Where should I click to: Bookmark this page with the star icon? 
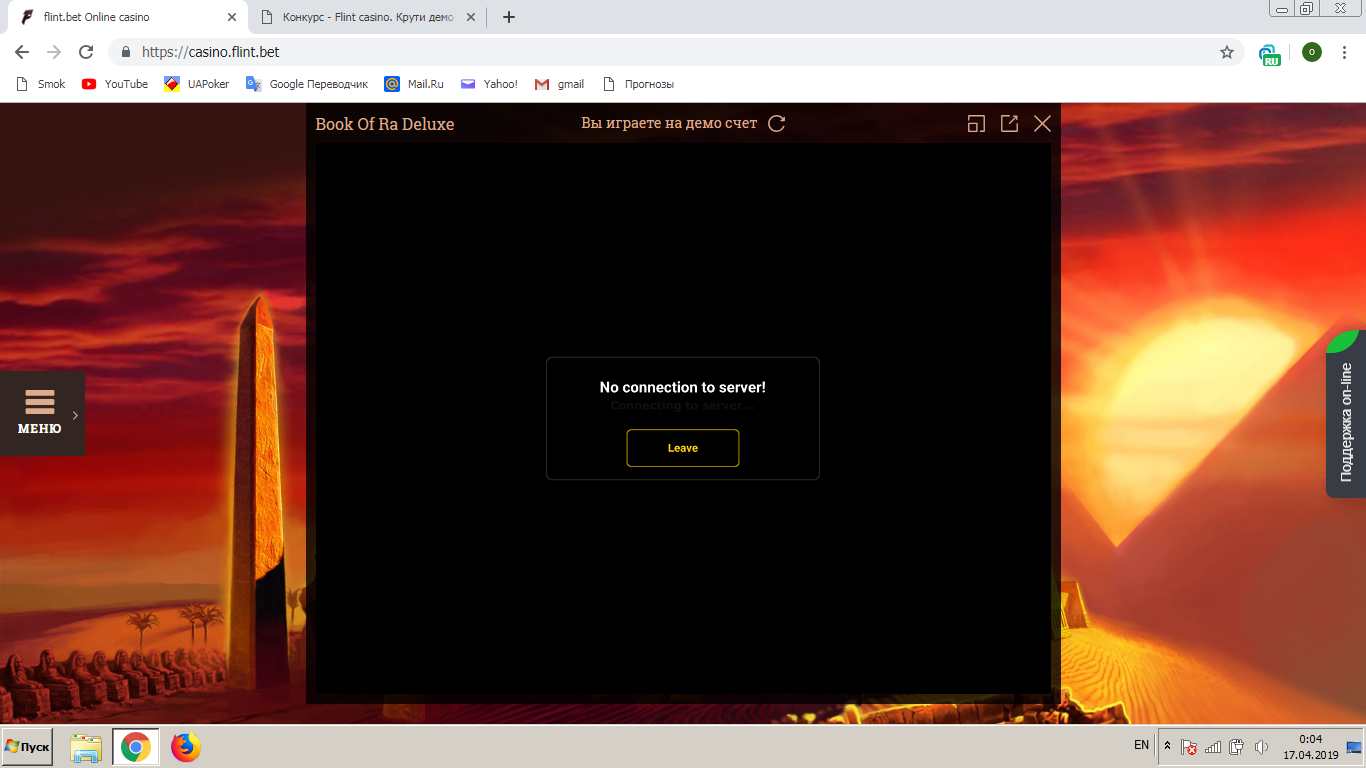1227,52
